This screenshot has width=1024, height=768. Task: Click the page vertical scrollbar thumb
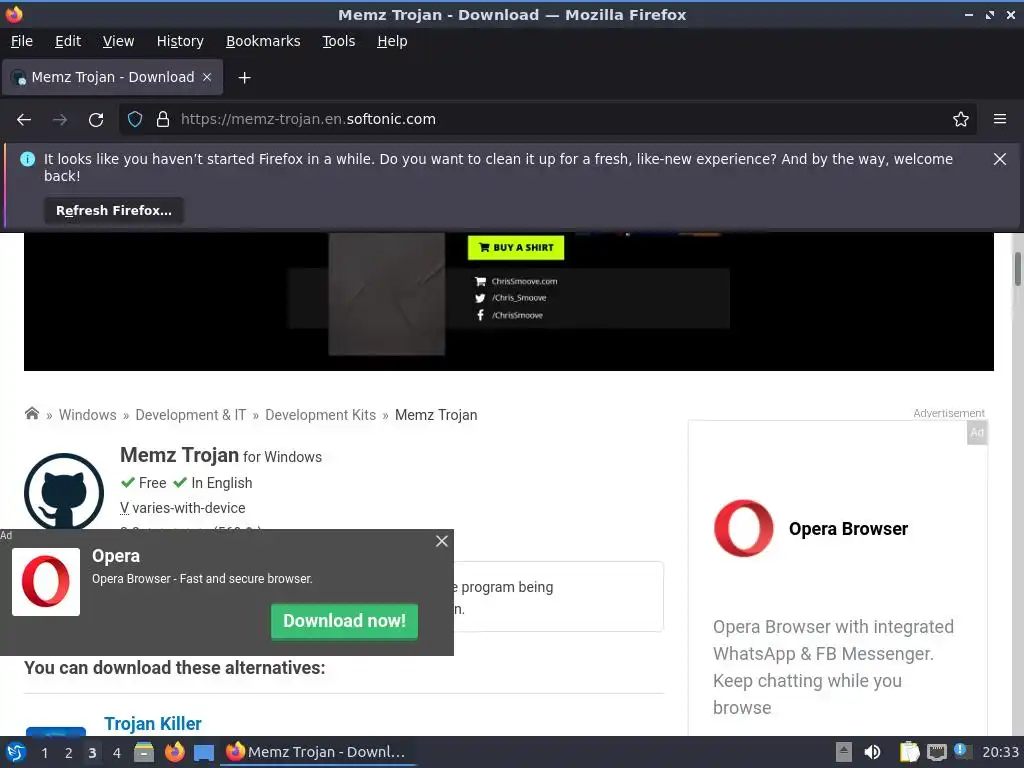pos(1017,268)
